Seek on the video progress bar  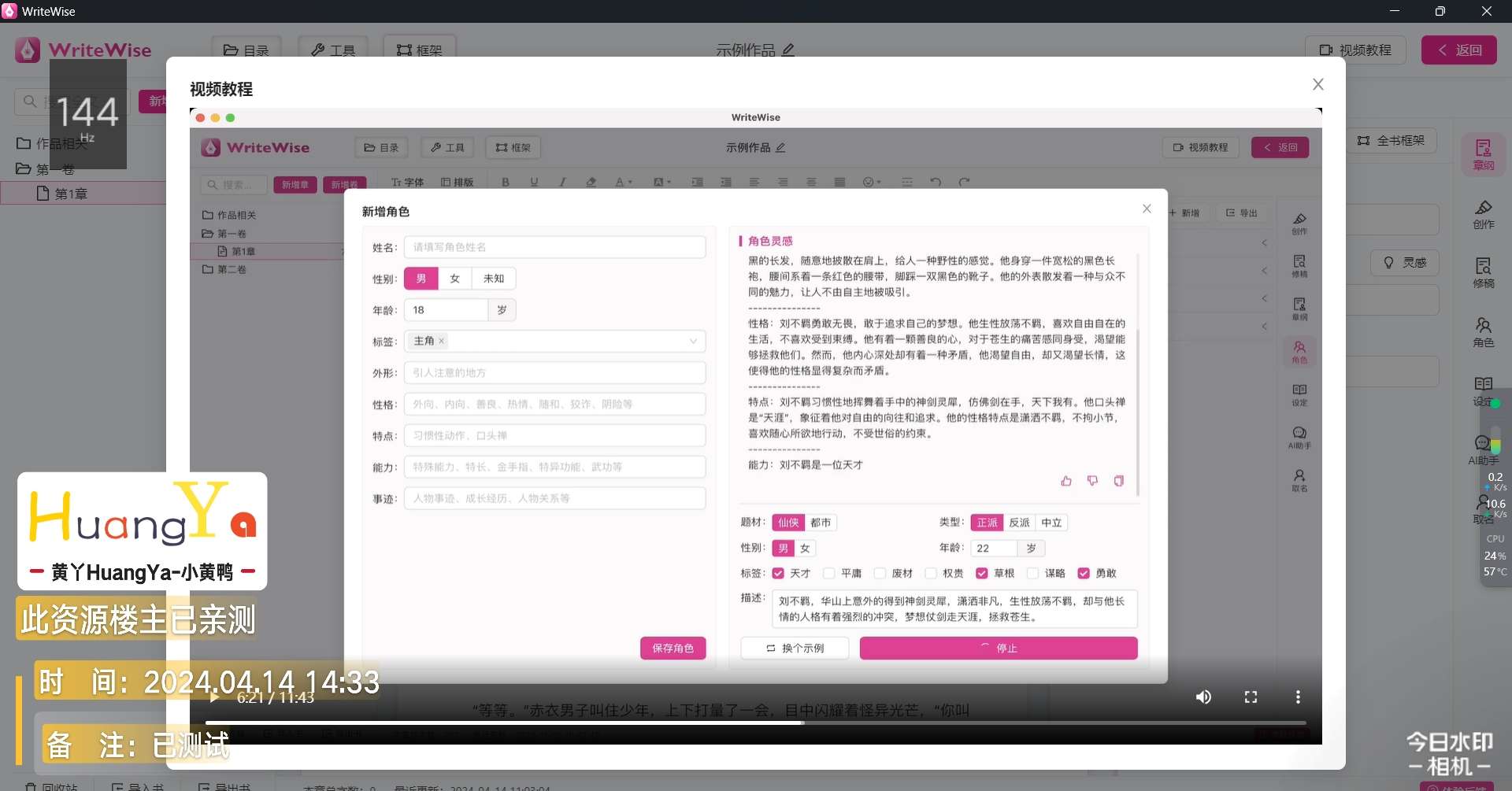tap(755, 723)
